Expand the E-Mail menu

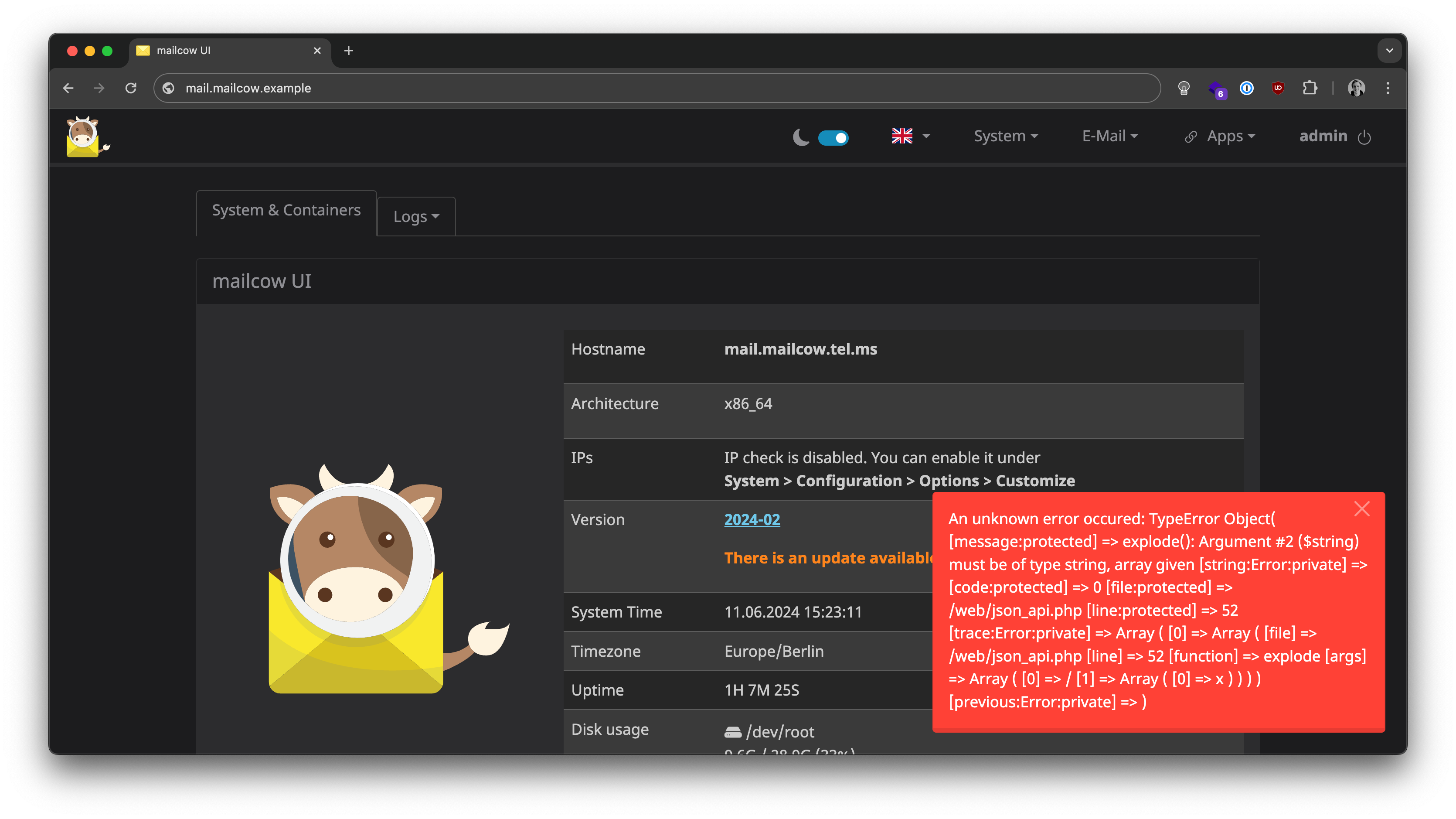pyautogui.click(x=1109, y=136)
